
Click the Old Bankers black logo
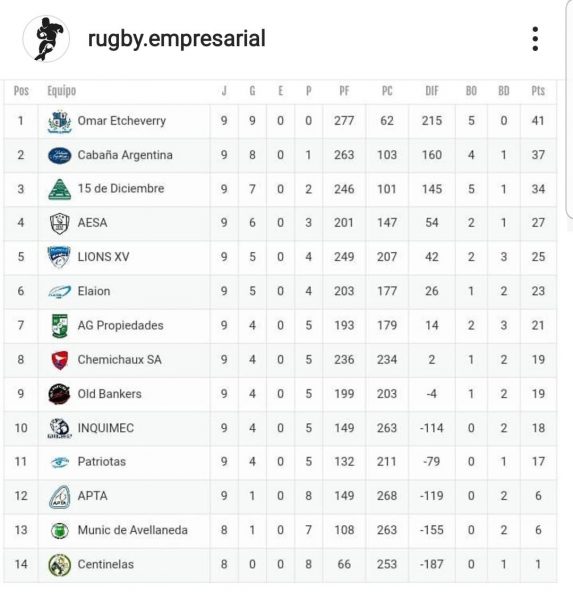point(59,394)
